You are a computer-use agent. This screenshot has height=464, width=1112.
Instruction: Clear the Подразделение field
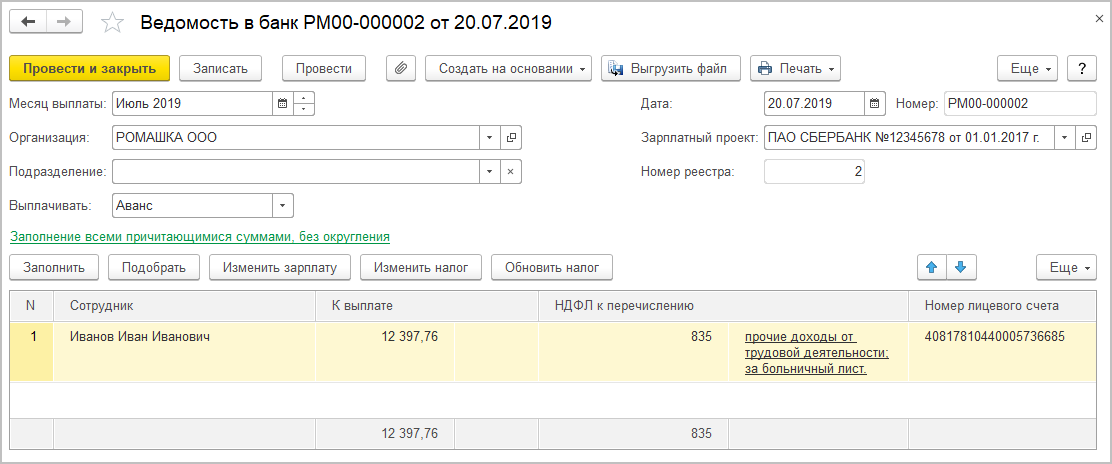[x=510, y=172]
